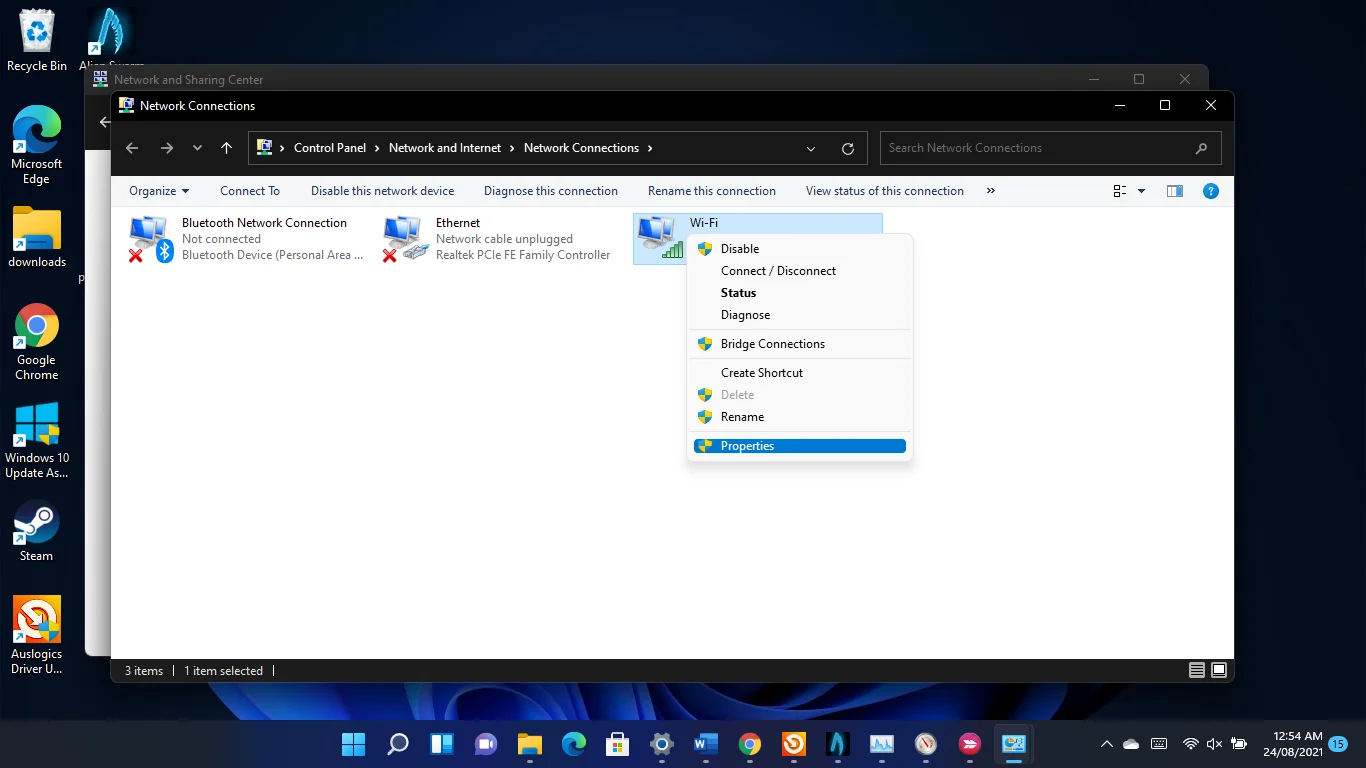Select the Bluetooth Network Connection adapter icon
The height and width of the screenshot is (768, 1366).
(151, 239)
